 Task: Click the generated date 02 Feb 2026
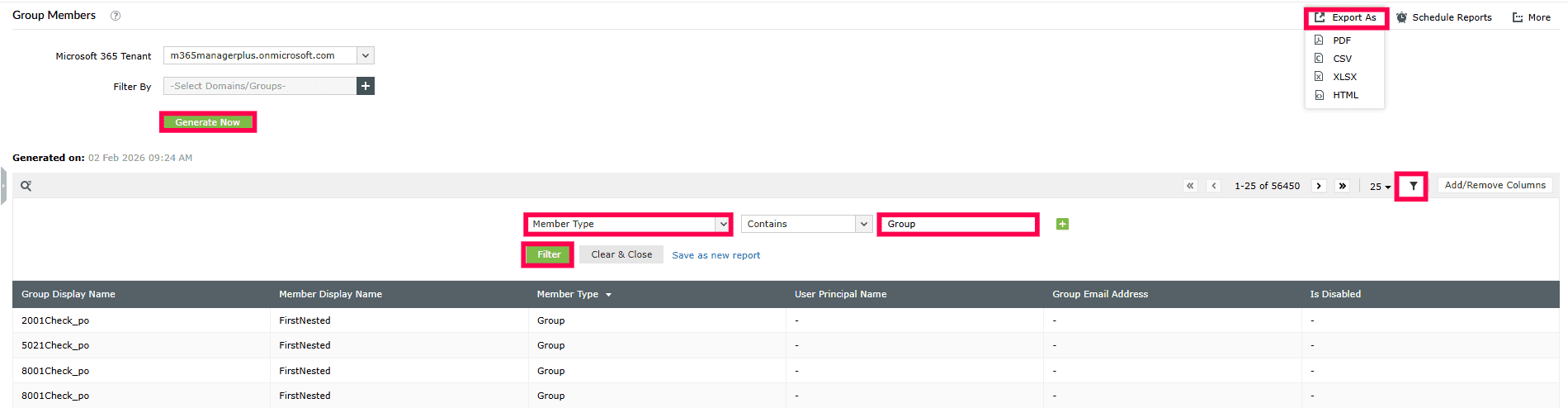point(140,158)
